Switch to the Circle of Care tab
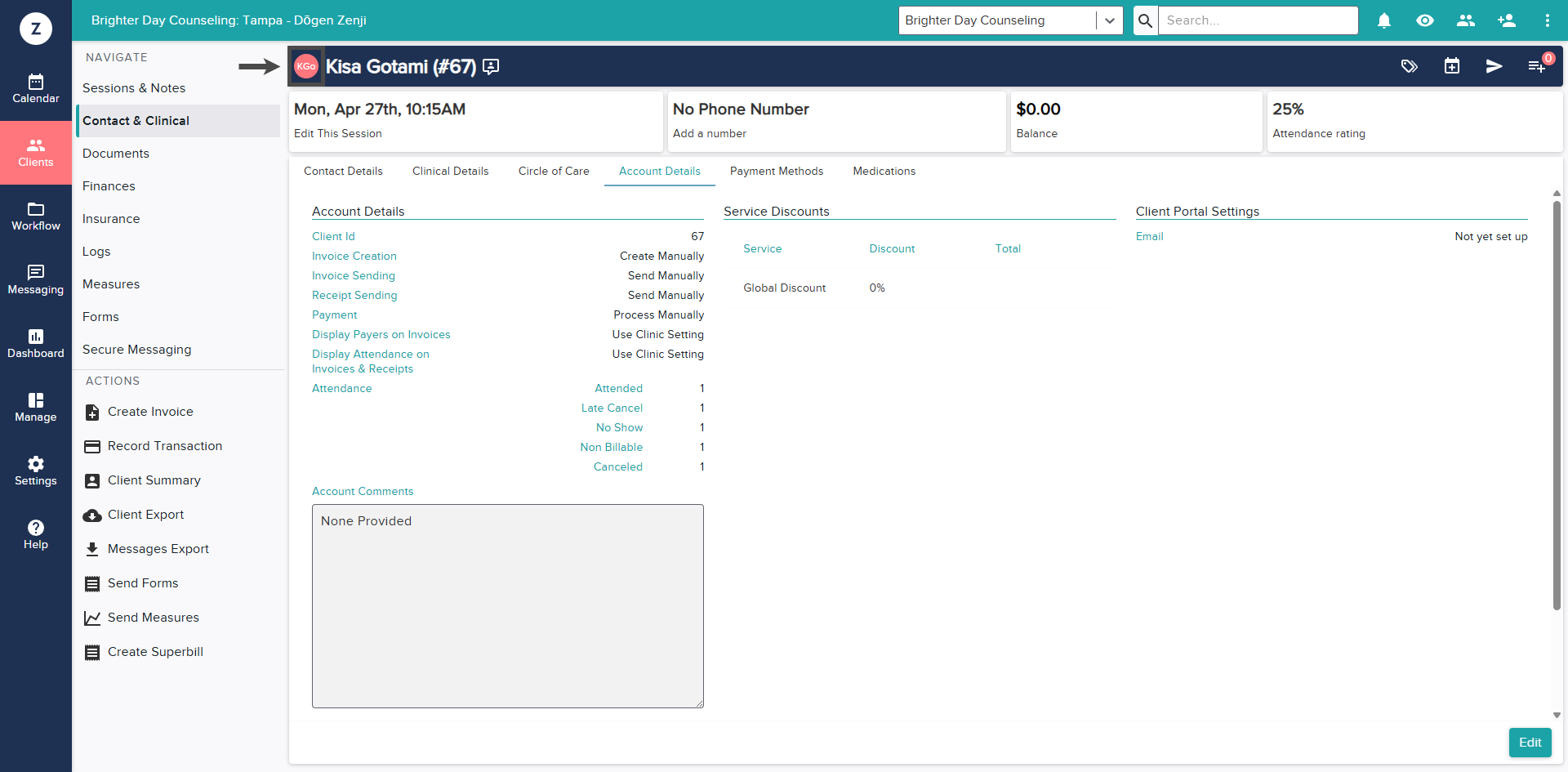This screenshot has width=1568, height=772. [554, 171]
